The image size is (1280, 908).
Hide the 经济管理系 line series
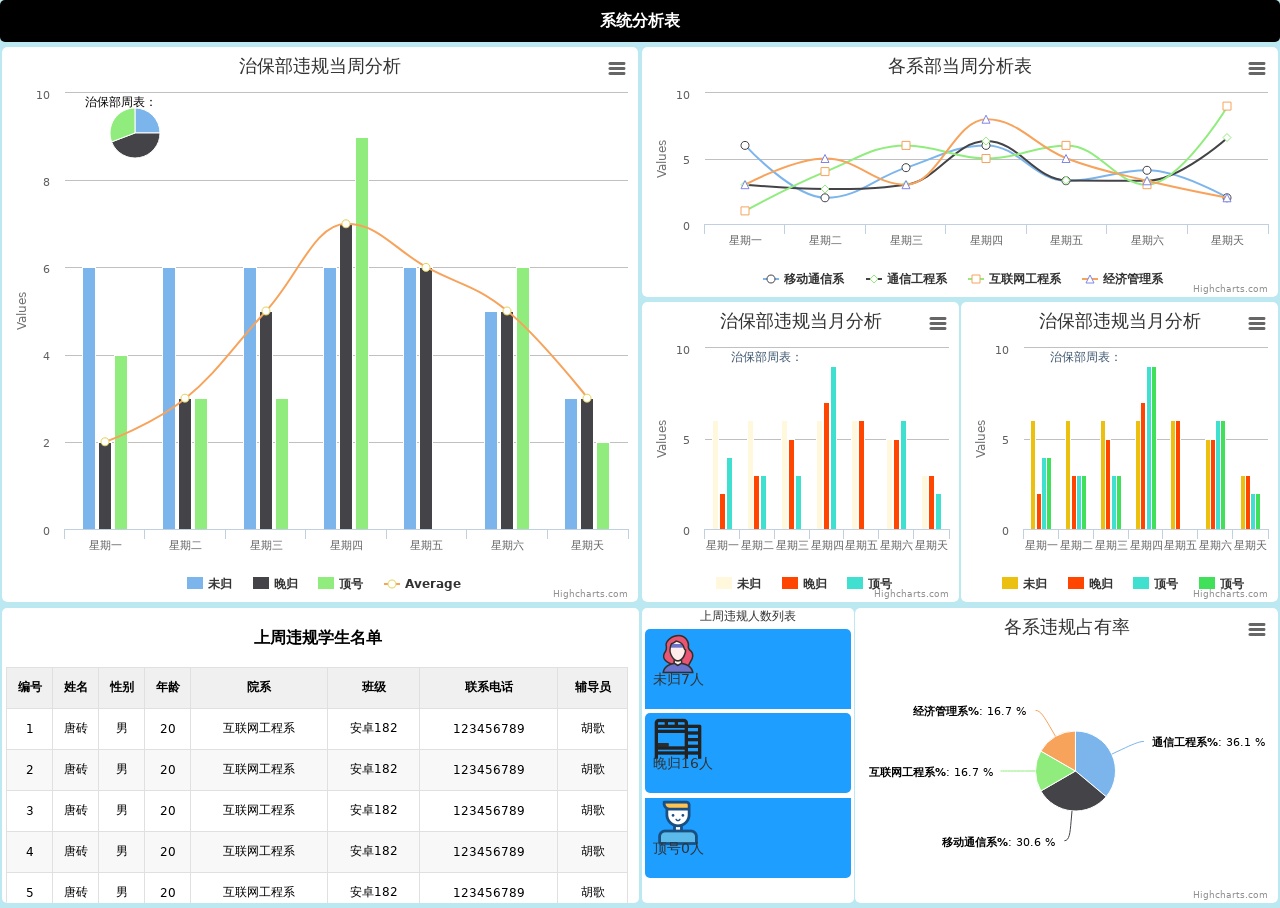point(1122,279)
